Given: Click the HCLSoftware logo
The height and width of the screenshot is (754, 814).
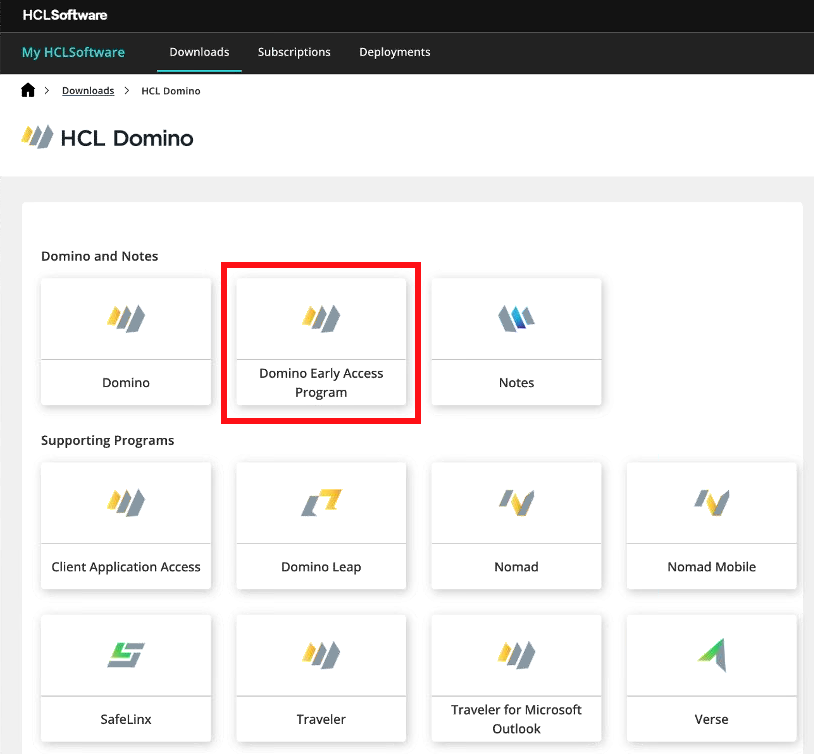Looking at the screenshot, I should tap(65, 15).
